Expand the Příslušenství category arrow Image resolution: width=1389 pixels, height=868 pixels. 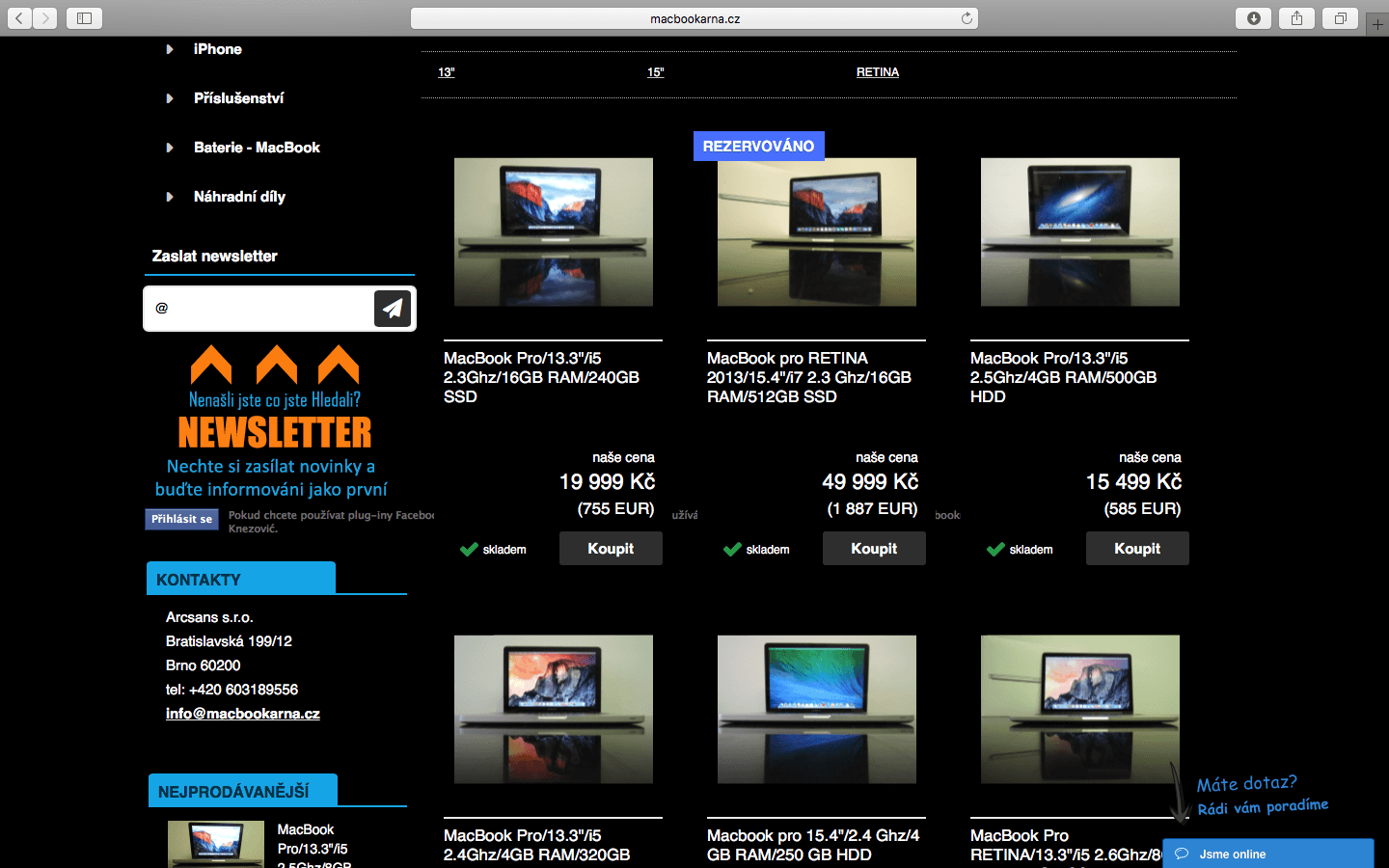[x=170, y=98]
